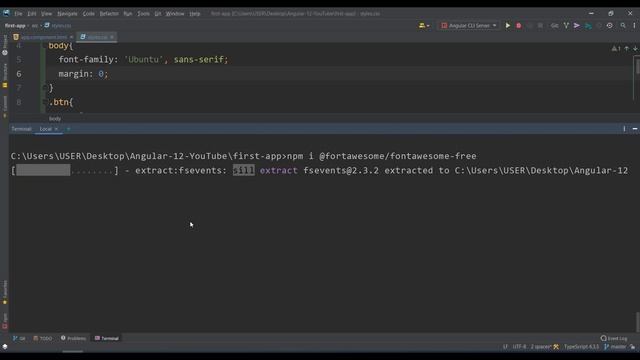The height and width of the screenshot is (360, 640).
Task: Switch to the app.component.html editor tab
Action: pos(44,37)
